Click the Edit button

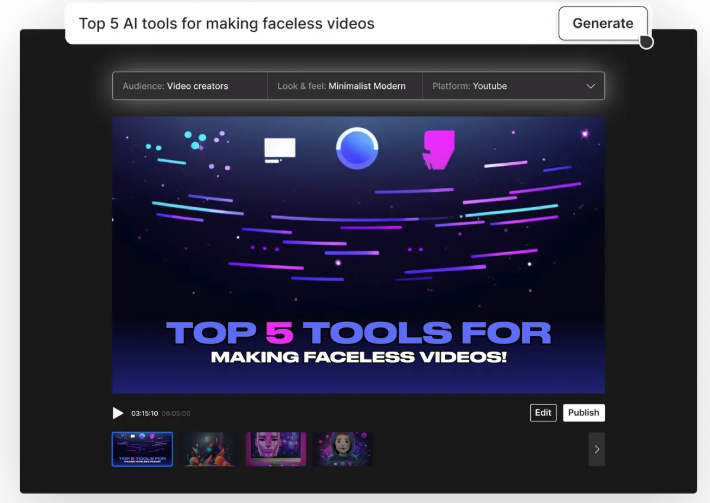pos(543,412)
